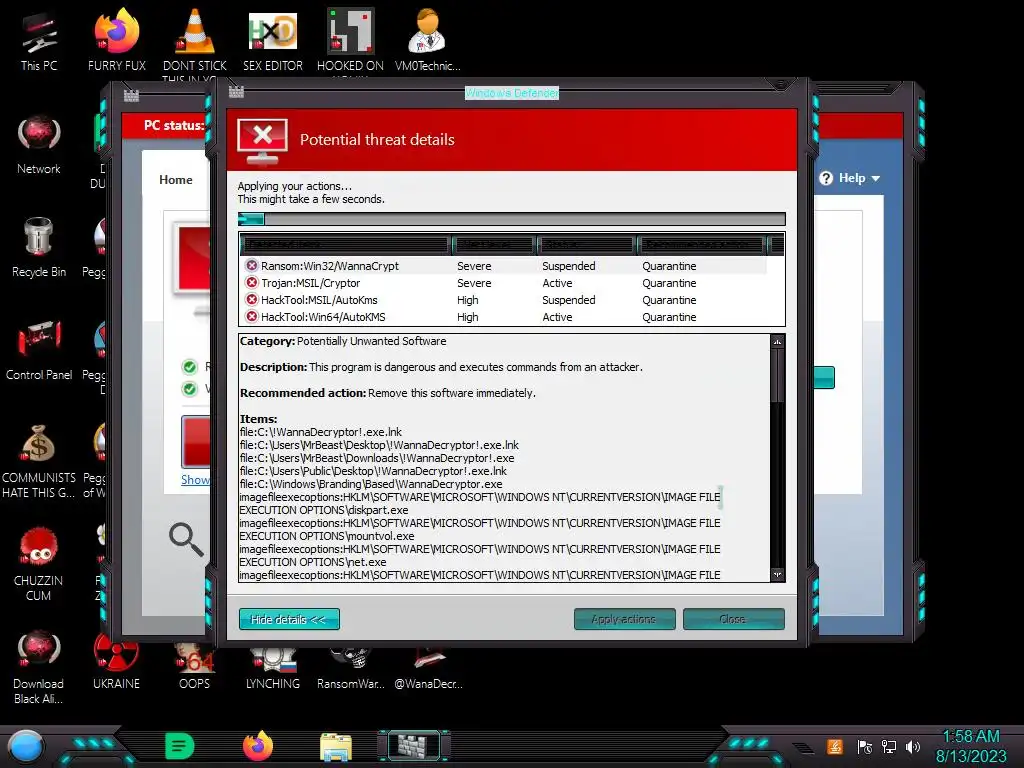Click Quarantine action for HackTool:Win64/AutoKMS
This screenshot has height=768, width=1024.
pos(669,317)
